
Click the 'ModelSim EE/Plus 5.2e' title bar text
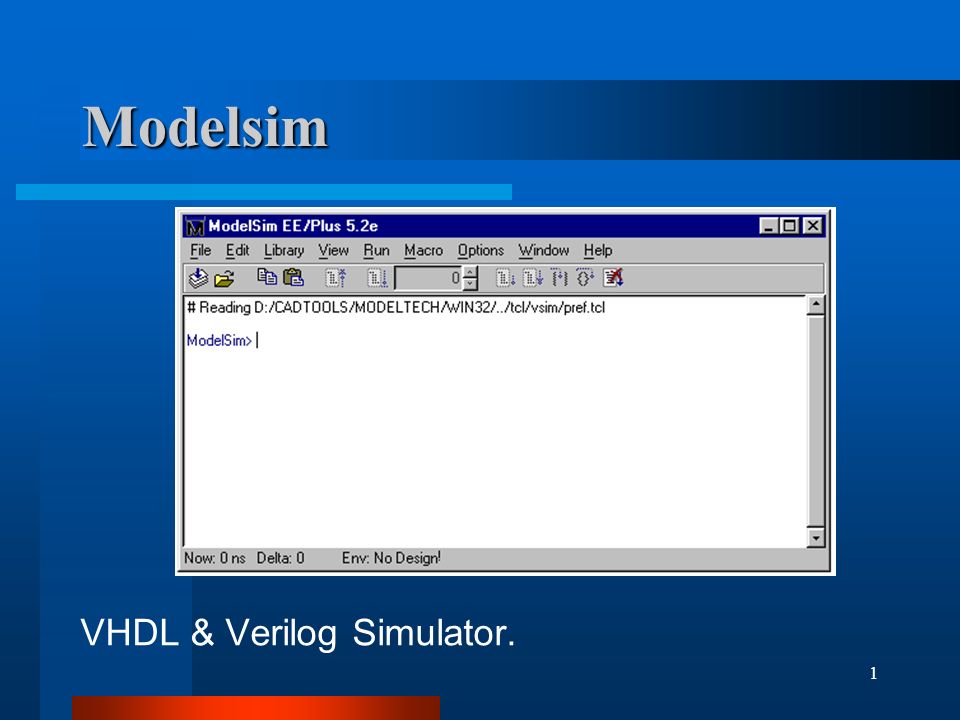293,226
